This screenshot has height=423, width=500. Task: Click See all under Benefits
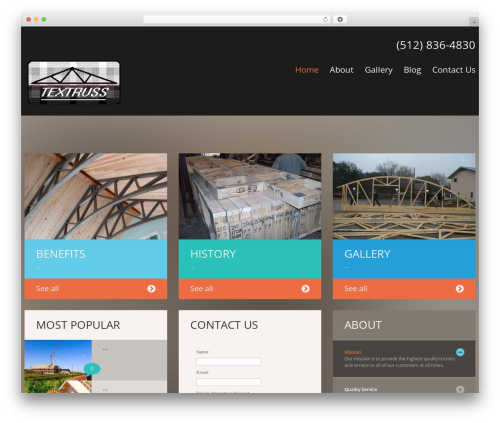tap(47, 288)
